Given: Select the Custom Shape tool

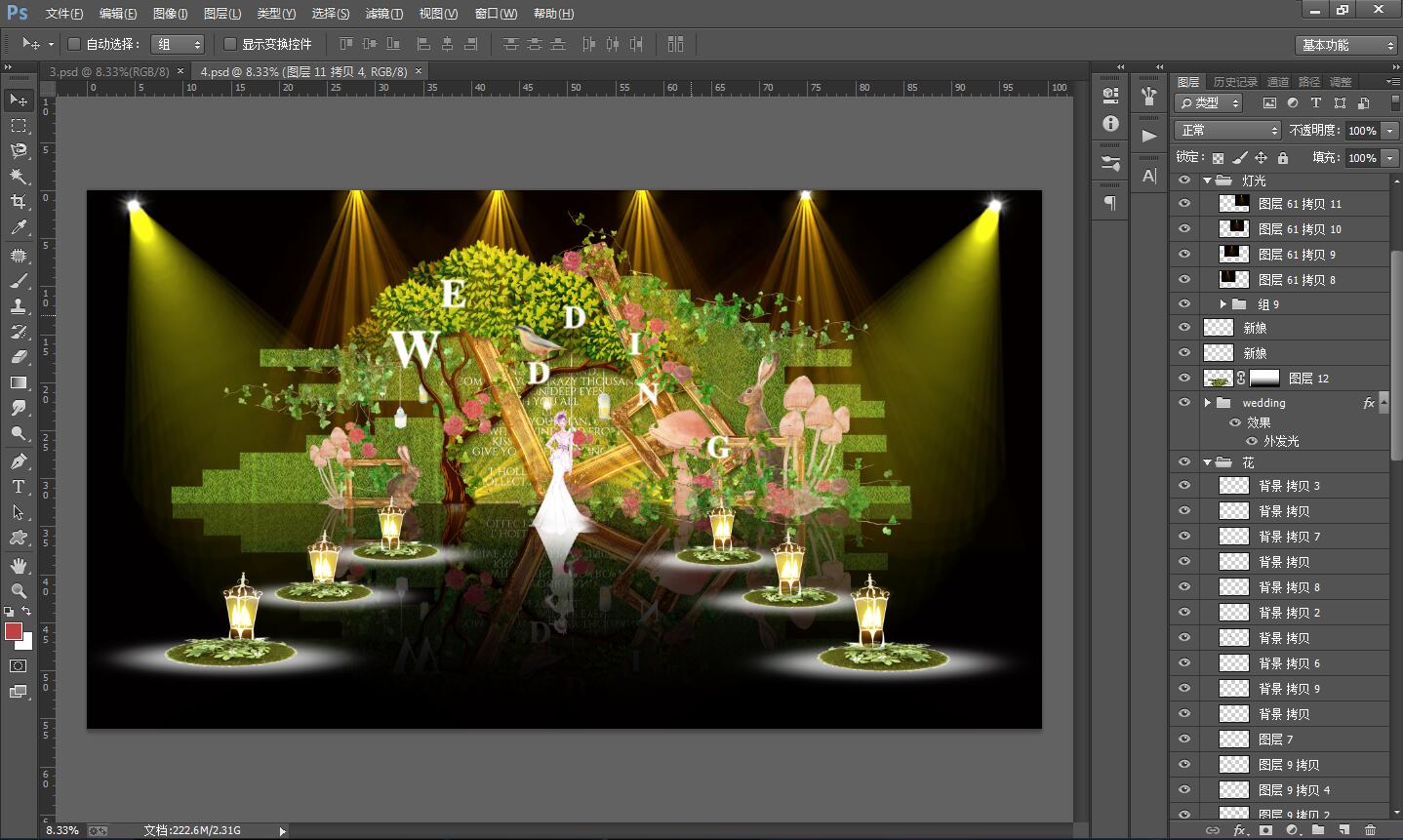Looking at the screenshot, I should pyautogui.click(x=19, y=538).
